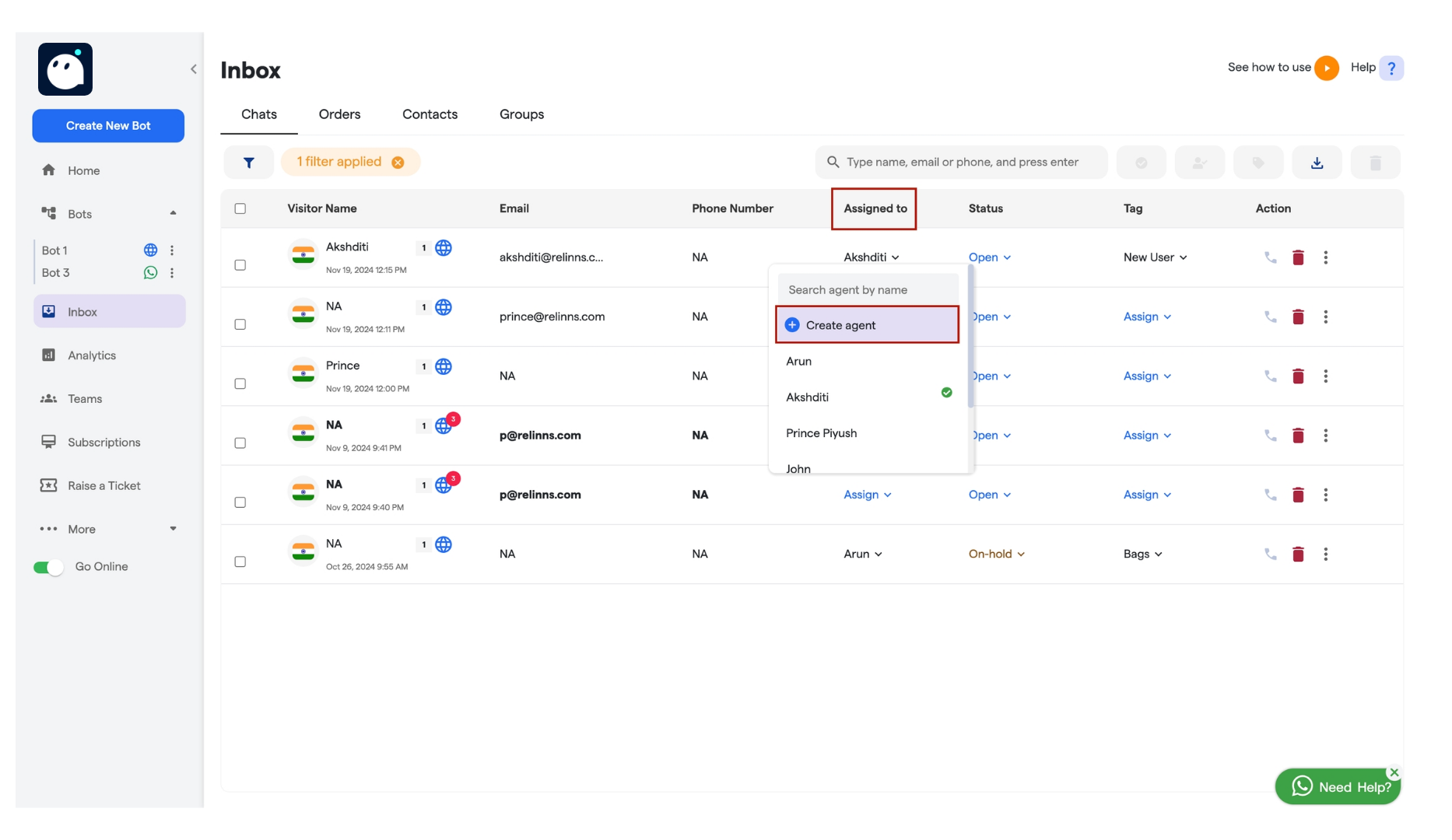Click the Create New Bot button
The width and height of the screenshot is (1452, 840).
point(108,126)
